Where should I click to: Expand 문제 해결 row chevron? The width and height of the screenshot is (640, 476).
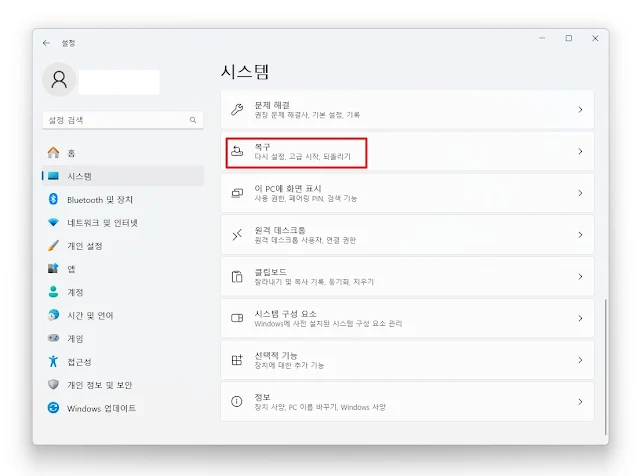pyautogui.click(x=580, y=109)
